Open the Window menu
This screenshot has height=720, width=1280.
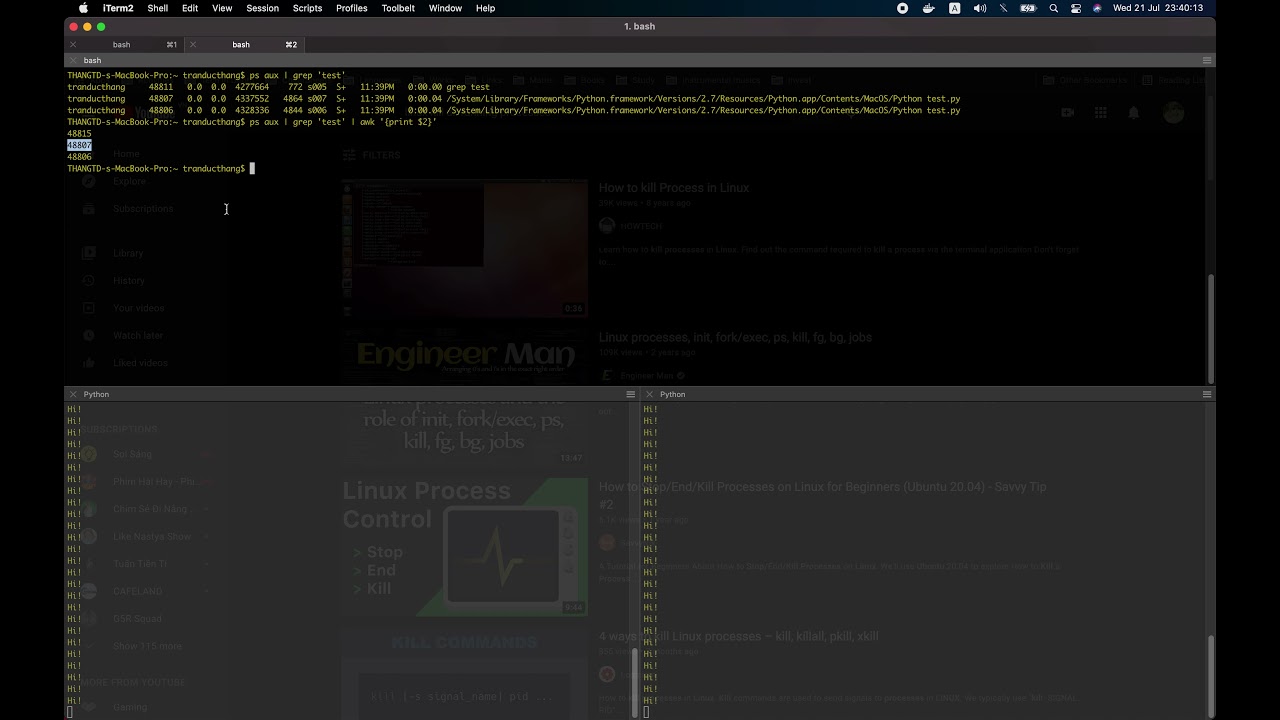click(445, 8)
